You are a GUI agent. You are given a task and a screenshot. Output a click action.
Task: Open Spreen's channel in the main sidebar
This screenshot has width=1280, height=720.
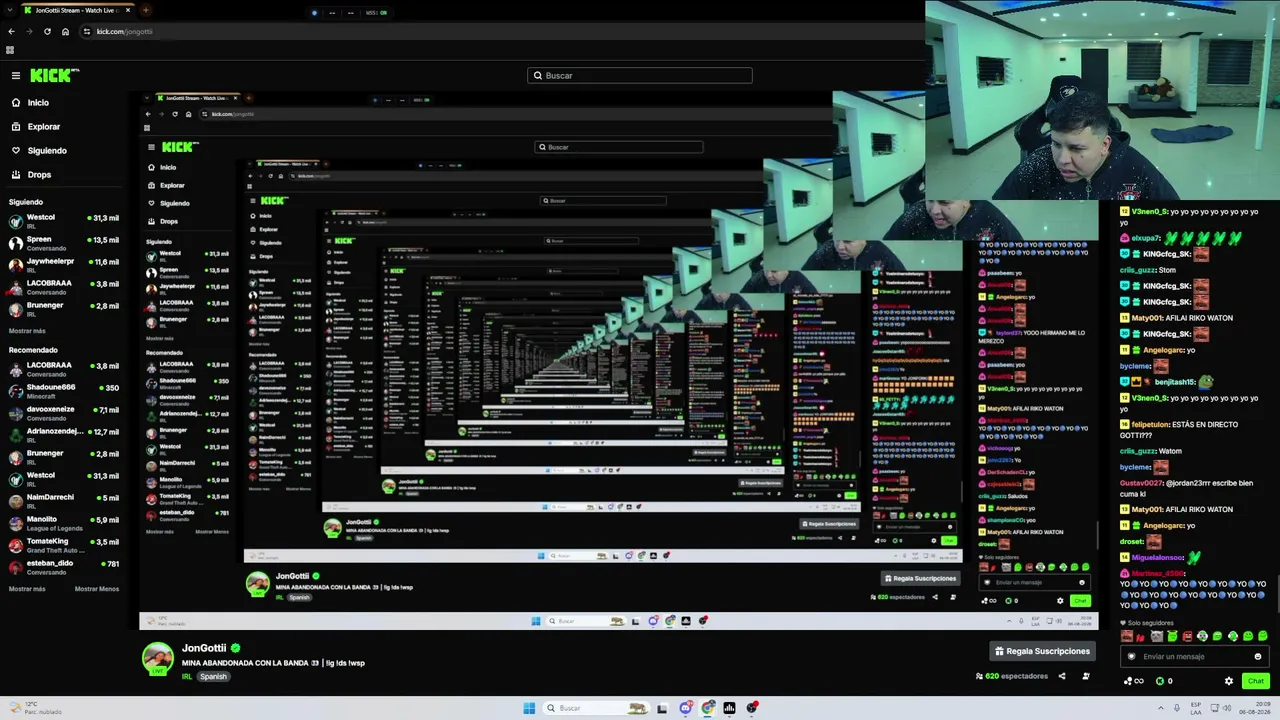[62, 243]
